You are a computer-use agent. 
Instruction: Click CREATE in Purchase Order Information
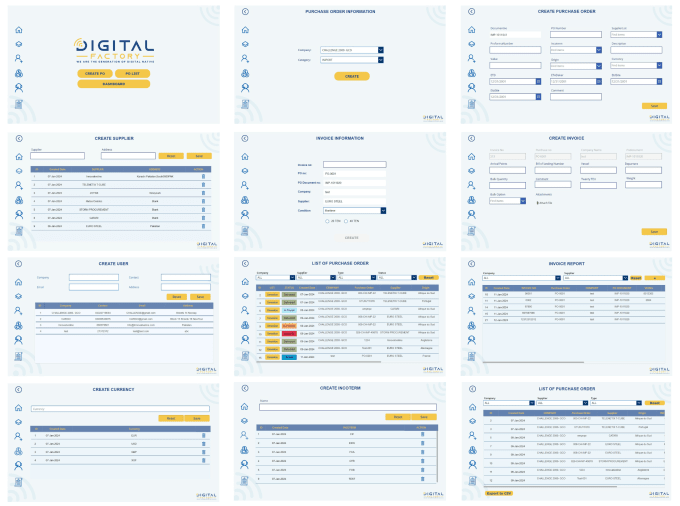tap(352, 76)
